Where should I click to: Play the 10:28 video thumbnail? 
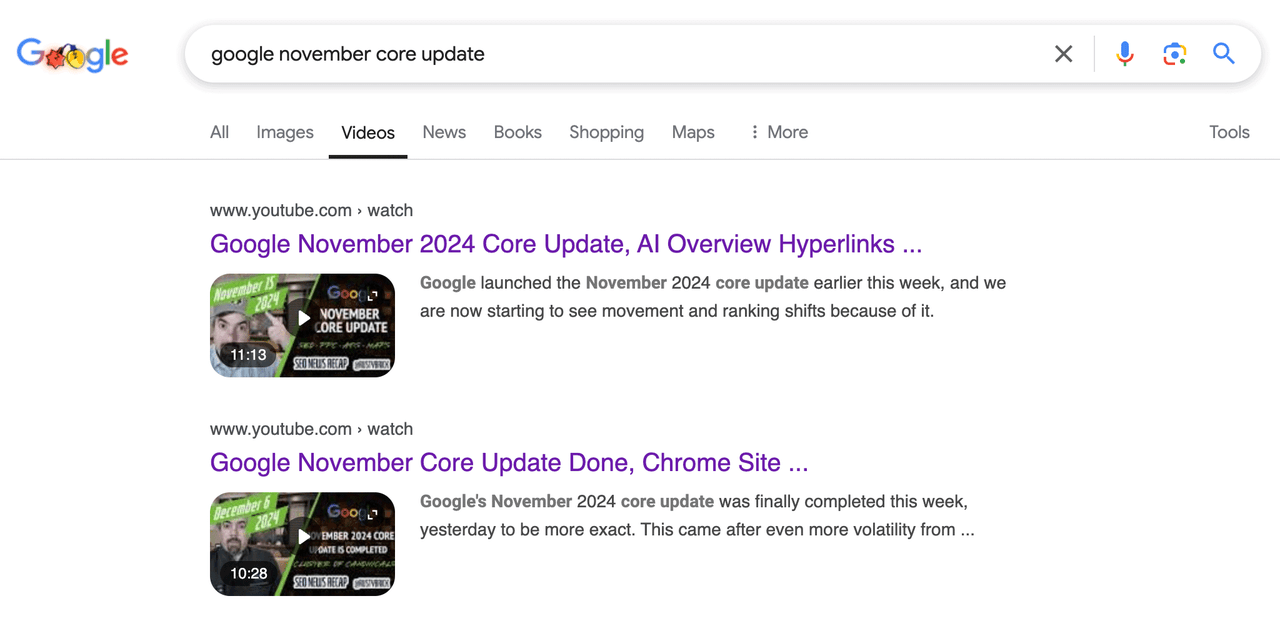point(302,544)
